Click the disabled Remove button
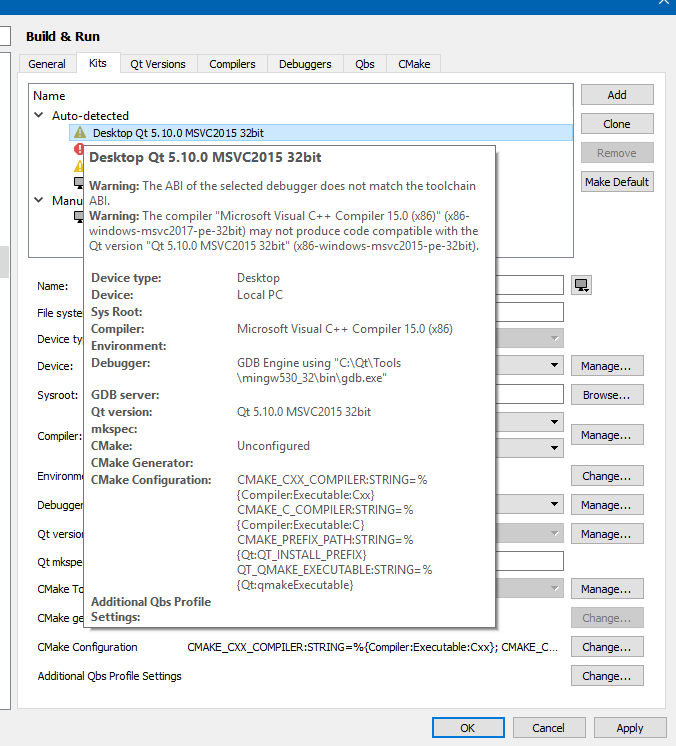This screenshot has width=676, height=746. pyautogui.click(x=617, y=153)
